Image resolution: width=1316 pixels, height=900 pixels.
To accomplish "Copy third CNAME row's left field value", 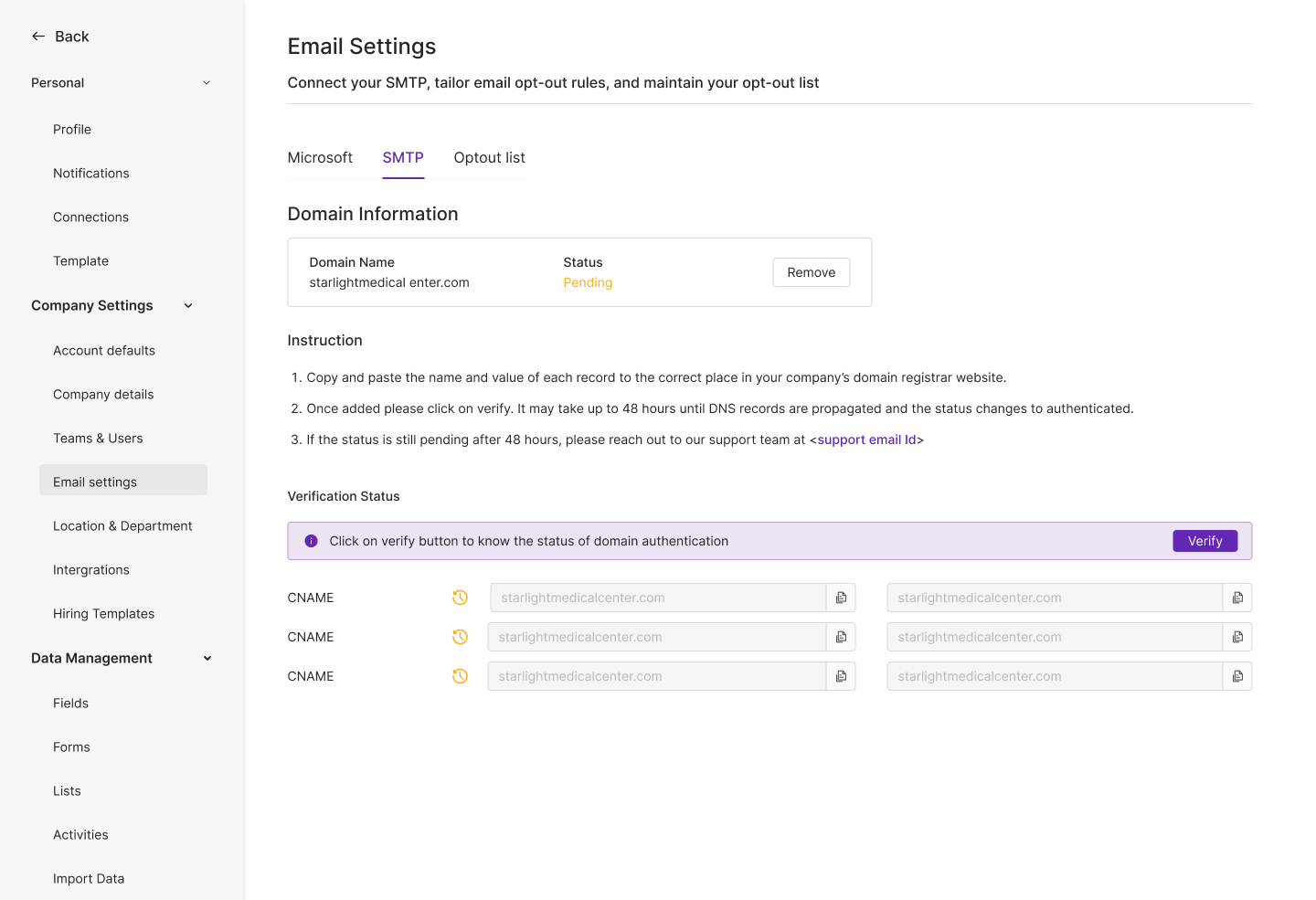I will pos(841,676).
